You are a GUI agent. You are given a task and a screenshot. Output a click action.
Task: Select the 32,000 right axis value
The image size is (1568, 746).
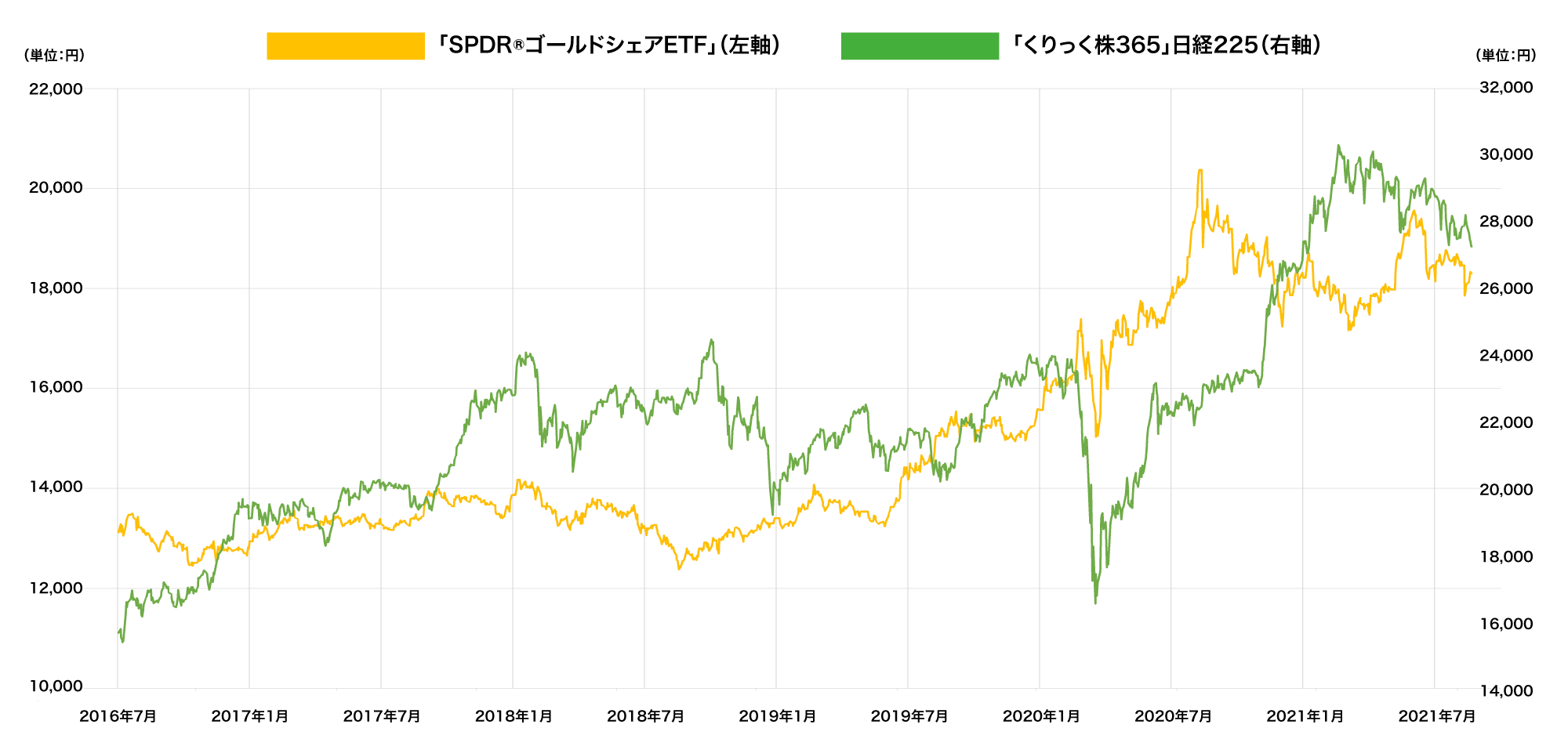point(1505,88)
